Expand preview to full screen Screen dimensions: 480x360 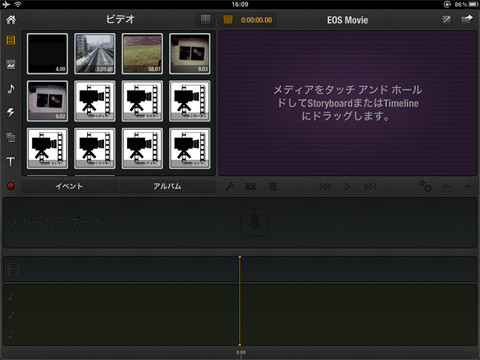click(447, 20)
